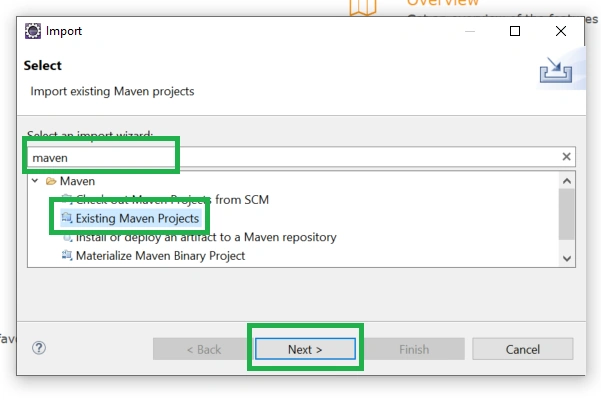Click the disabled < Back button
This screenshot has width=601, height=402.
click(x=204, y=349)
